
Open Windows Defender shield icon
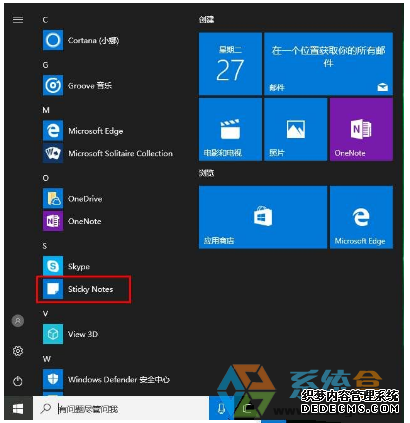[x=53, y=379]
